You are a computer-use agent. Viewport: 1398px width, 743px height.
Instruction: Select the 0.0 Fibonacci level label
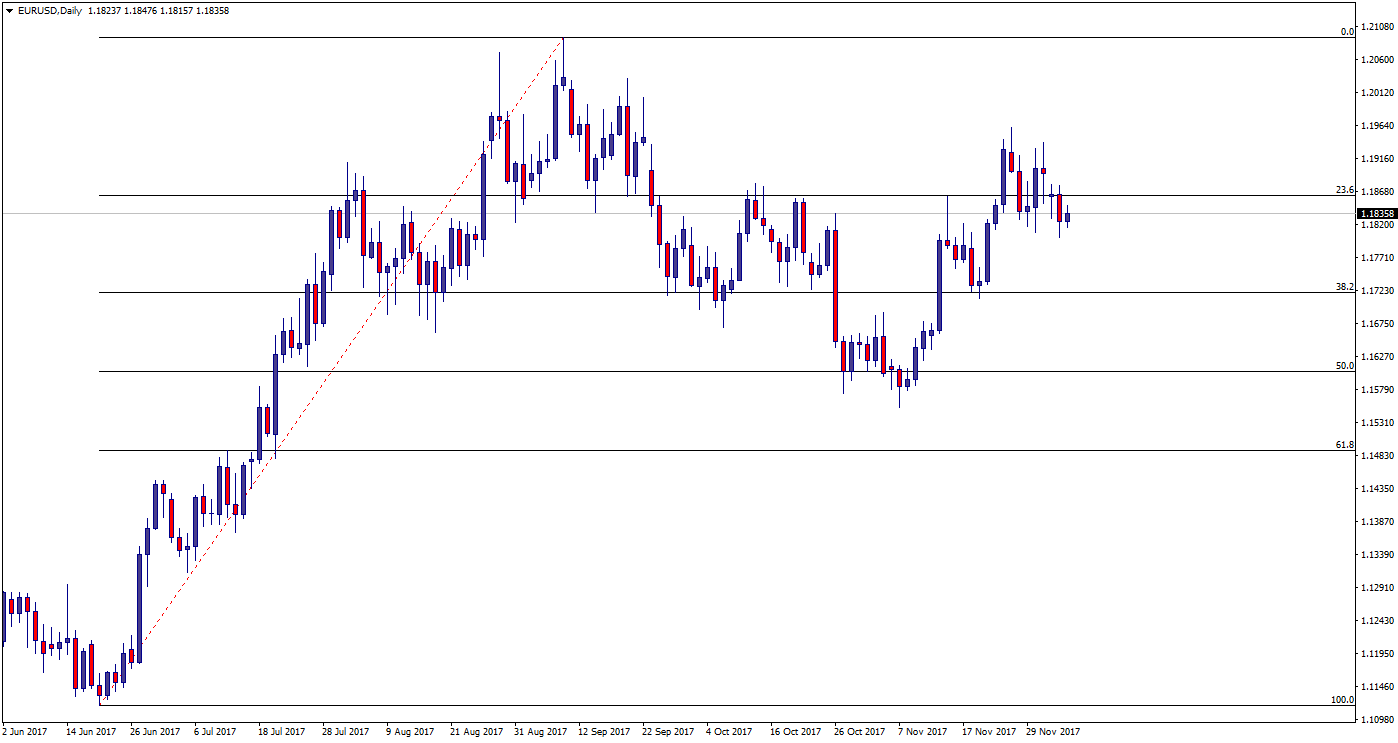pyautogui.click(x=1346, y=32)
